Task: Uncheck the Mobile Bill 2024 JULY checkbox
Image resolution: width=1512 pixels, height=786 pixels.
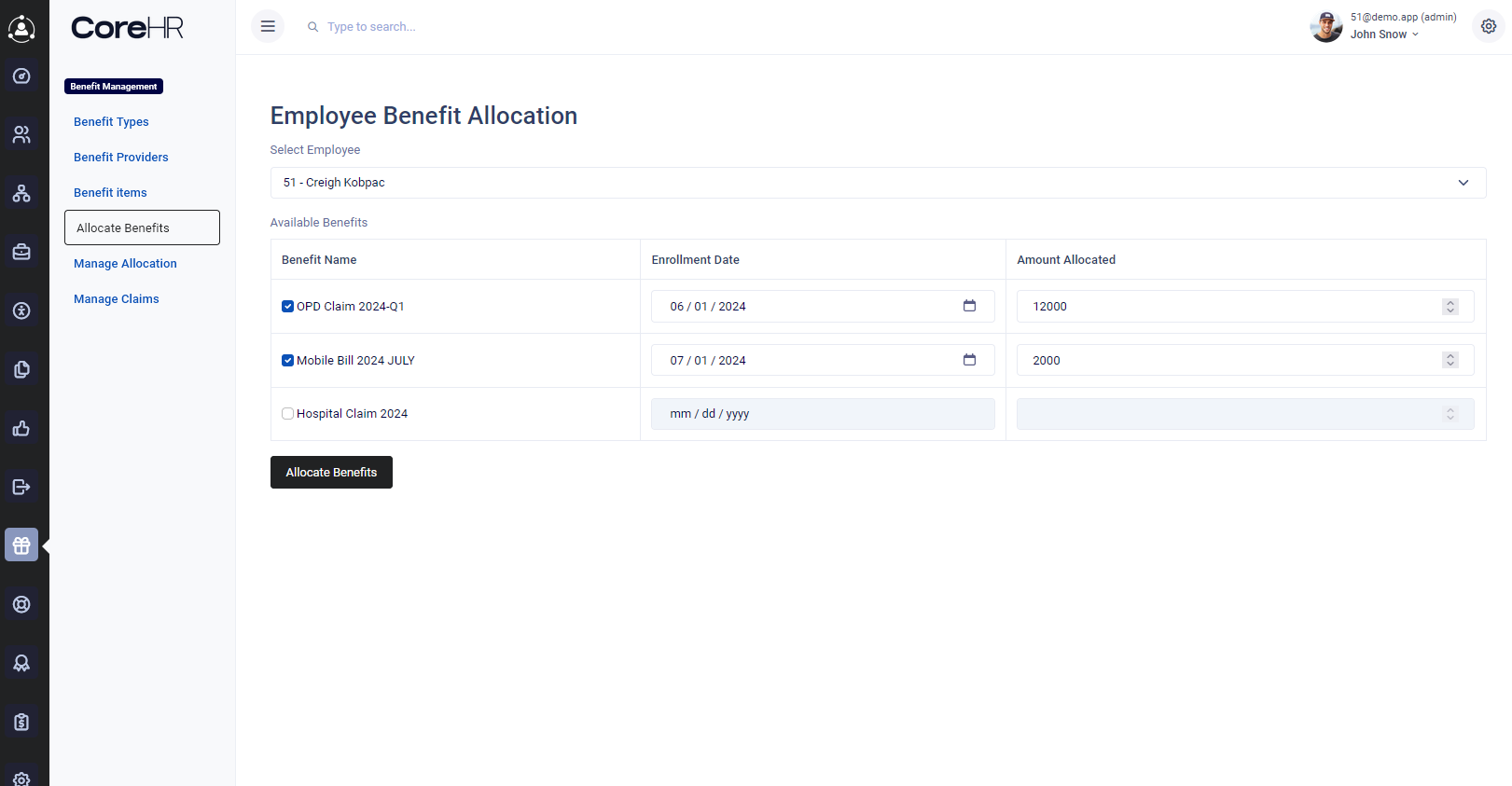Action: pyautogui.click(x=288, y=361)
